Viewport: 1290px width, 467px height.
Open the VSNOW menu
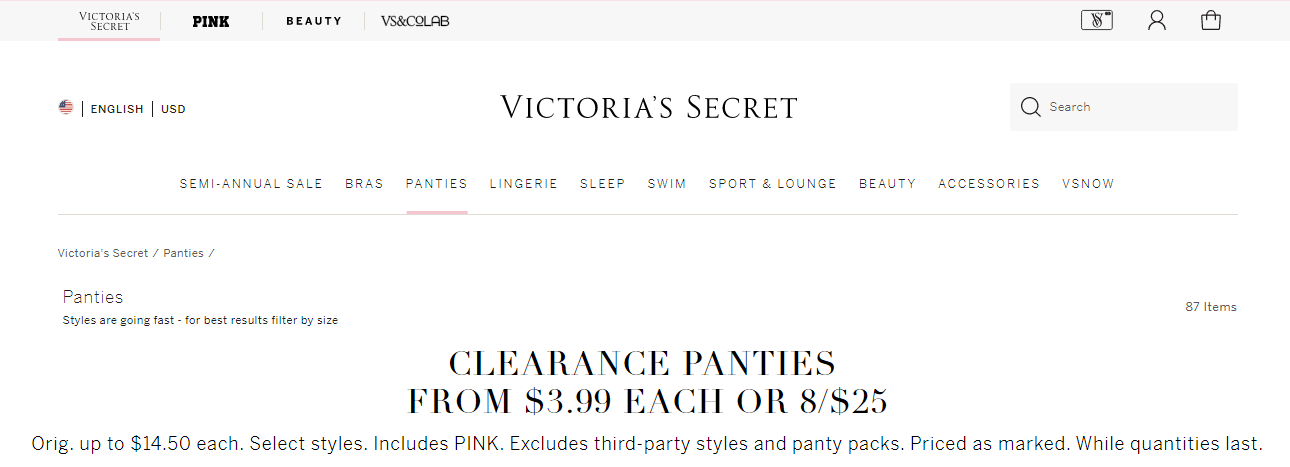coord(1088,184)
